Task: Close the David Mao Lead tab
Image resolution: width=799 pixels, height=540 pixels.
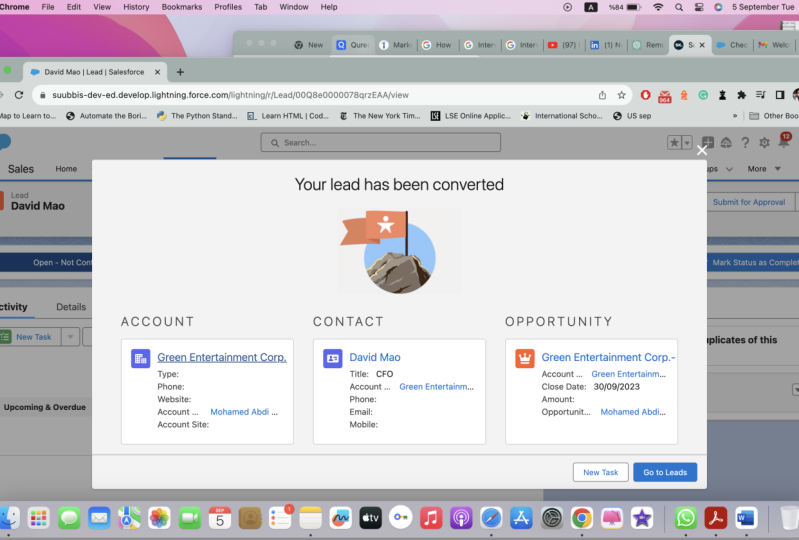Action: tap(157, 72)
